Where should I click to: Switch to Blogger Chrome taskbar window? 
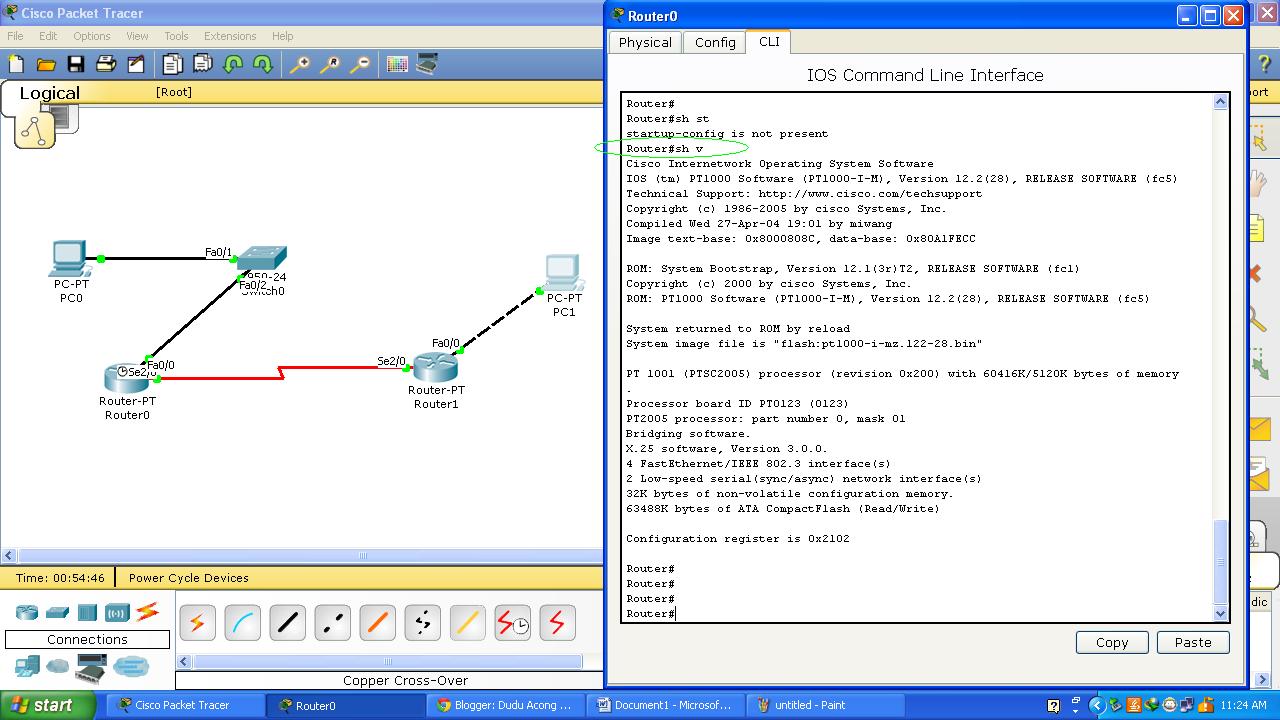point(507,705)
